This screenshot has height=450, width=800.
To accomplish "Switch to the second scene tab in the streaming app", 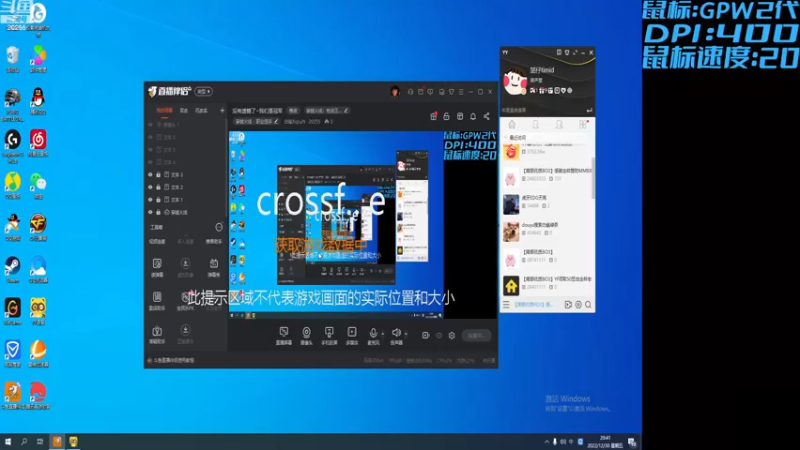I will point(184,110).
